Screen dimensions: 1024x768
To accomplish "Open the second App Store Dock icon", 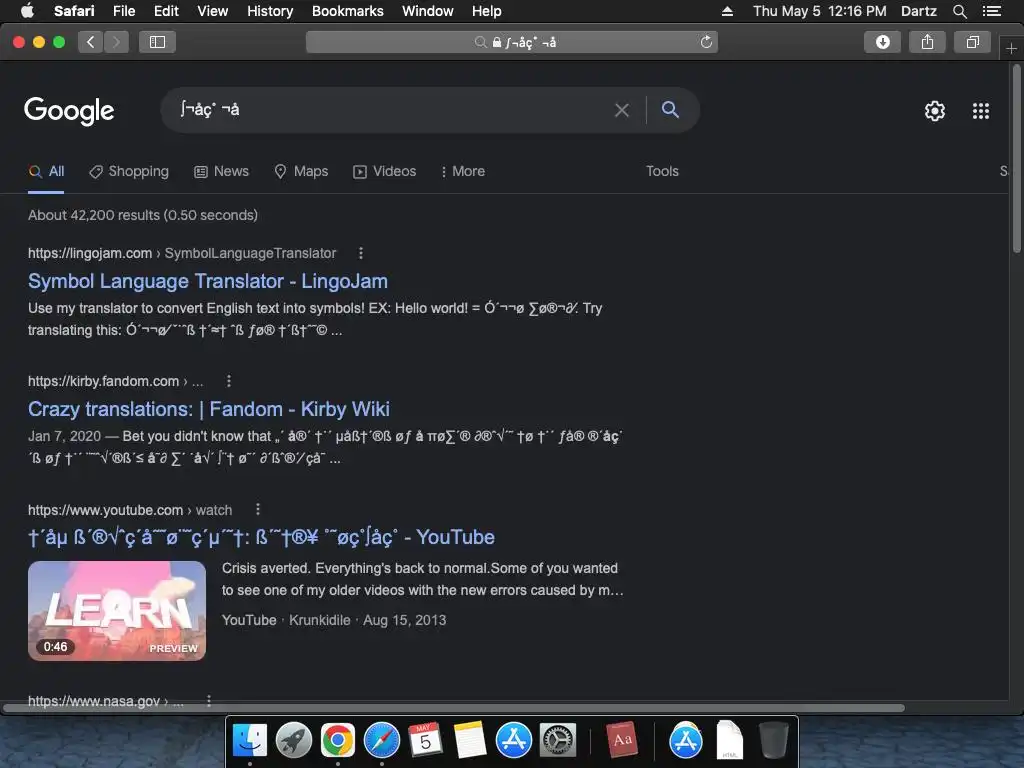I will pyautogui.click(x=686, y=740).
